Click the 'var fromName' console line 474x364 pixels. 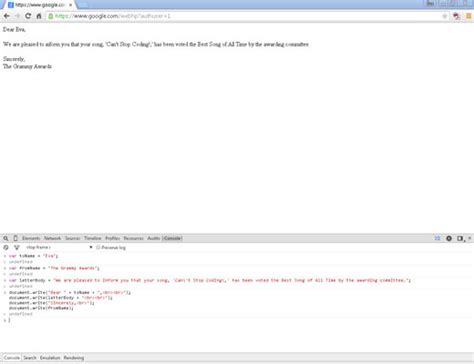[x=54, y=268]
